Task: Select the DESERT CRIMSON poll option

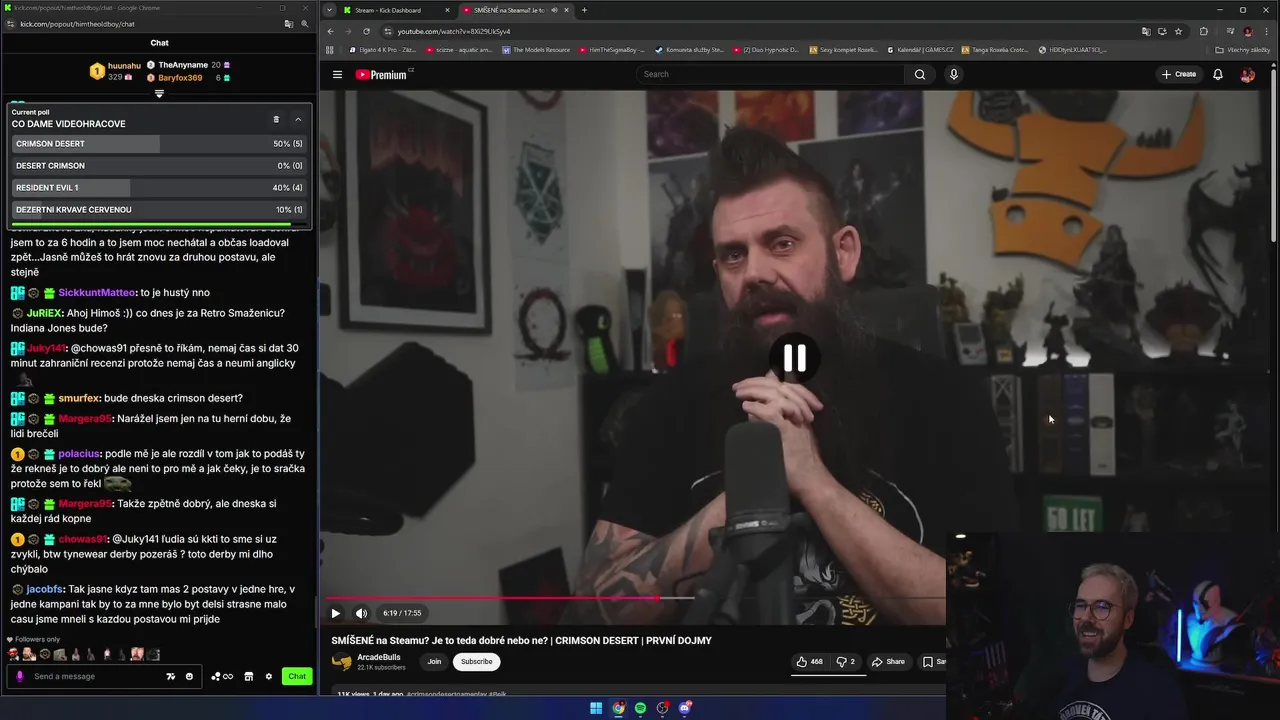Action: coord(159,166)
